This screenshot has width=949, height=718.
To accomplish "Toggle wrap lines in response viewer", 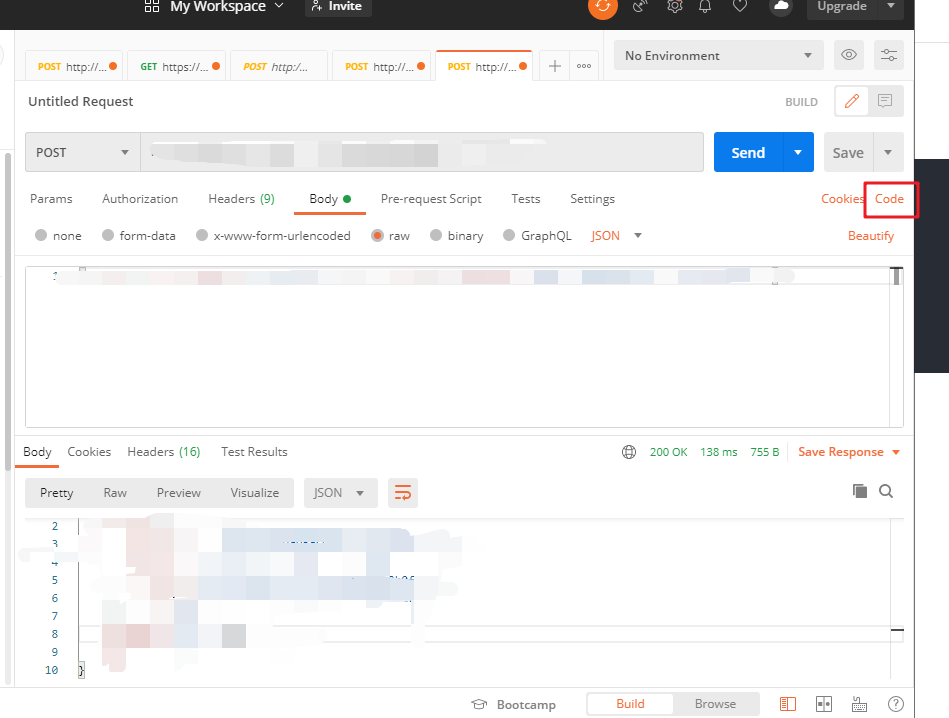I will (403, 492).
